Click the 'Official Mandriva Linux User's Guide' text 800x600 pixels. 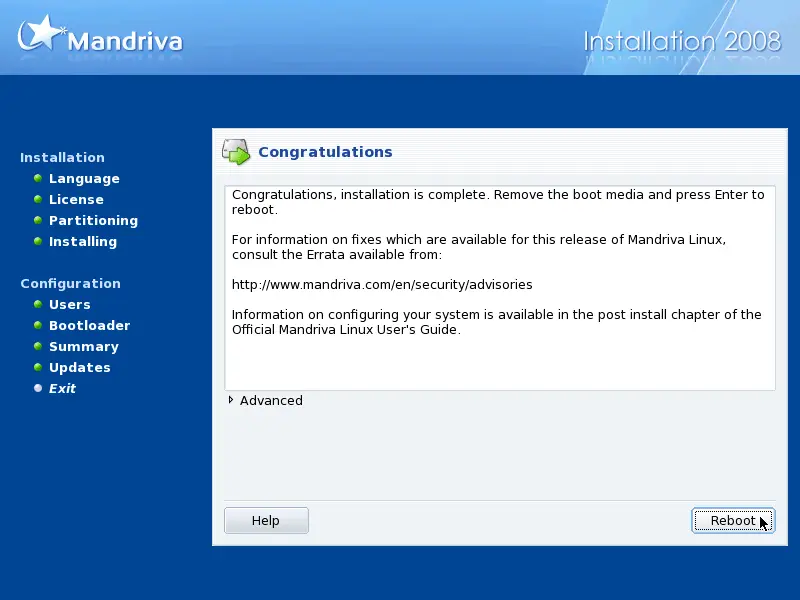[346, 330]
